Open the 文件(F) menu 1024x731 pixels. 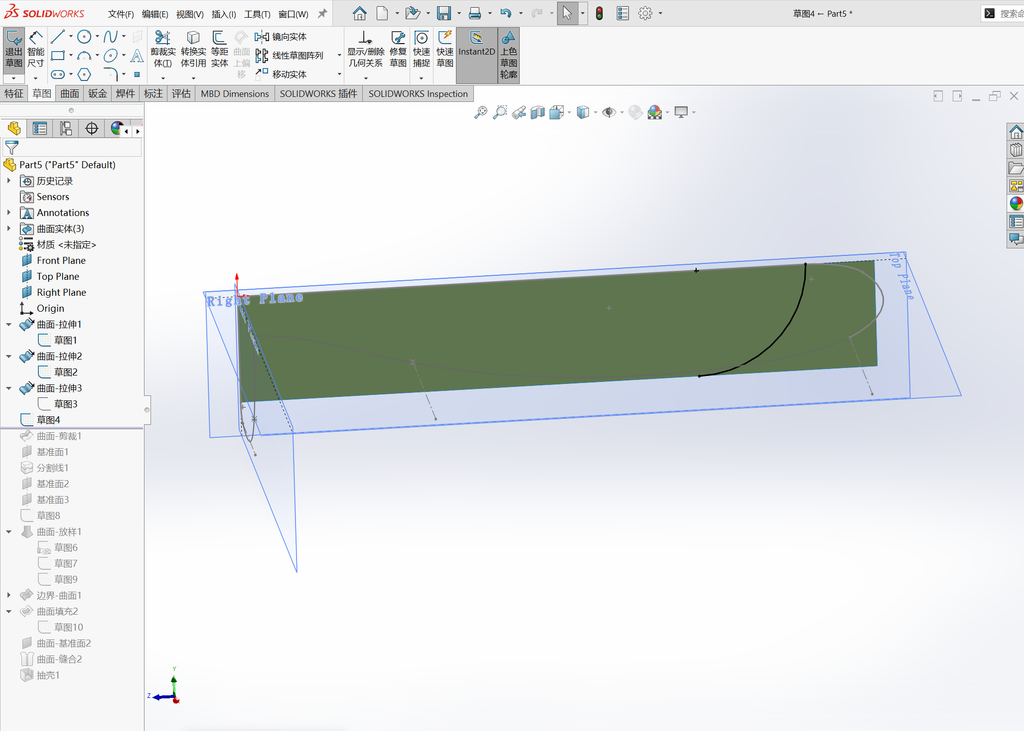point(121,14)
